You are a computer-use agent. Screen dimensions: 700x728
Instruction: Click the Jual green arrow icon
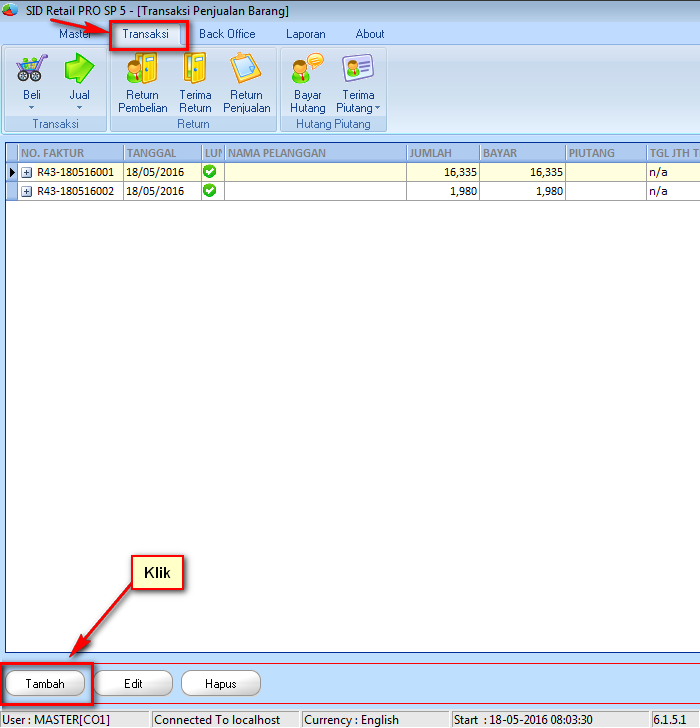pos(79,68)
